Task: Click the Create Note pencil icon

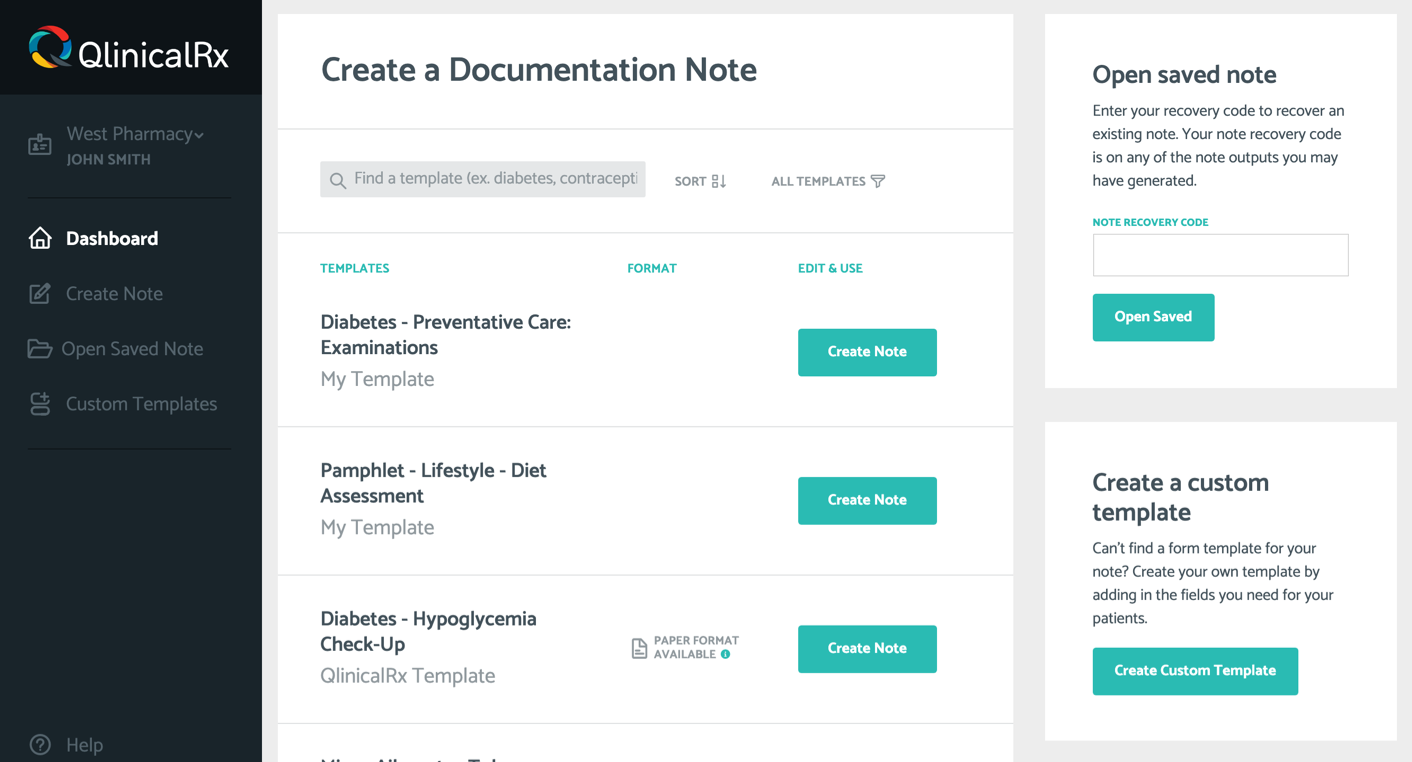Action: pos(40,294)
